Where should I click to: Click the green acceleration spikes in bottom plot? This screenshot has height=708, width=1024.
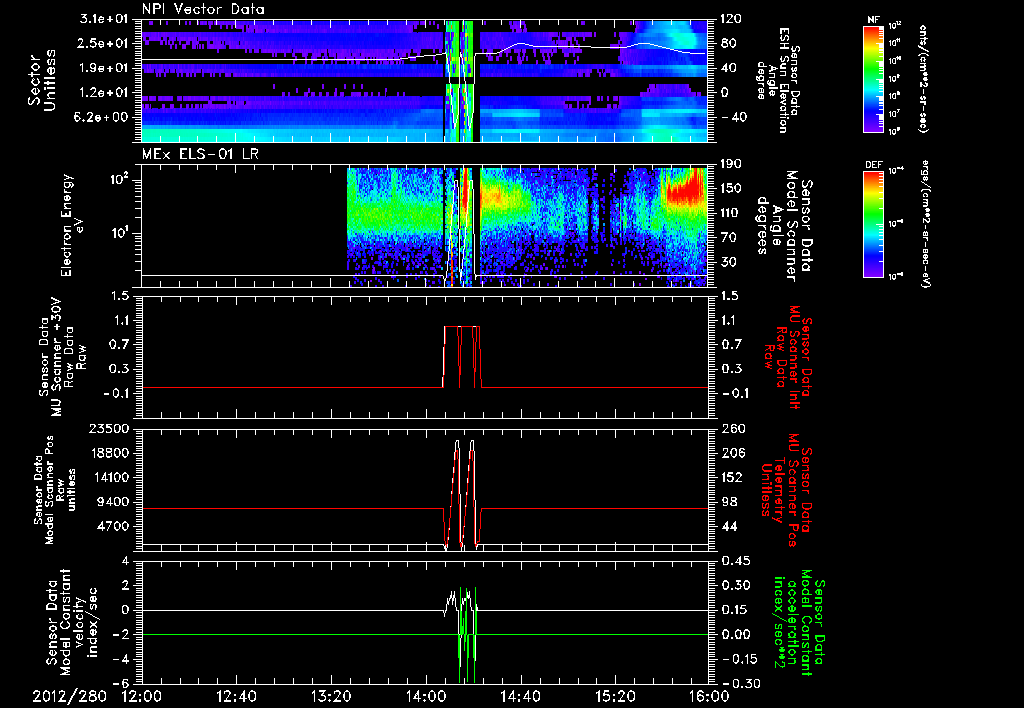tap(468, 634)
